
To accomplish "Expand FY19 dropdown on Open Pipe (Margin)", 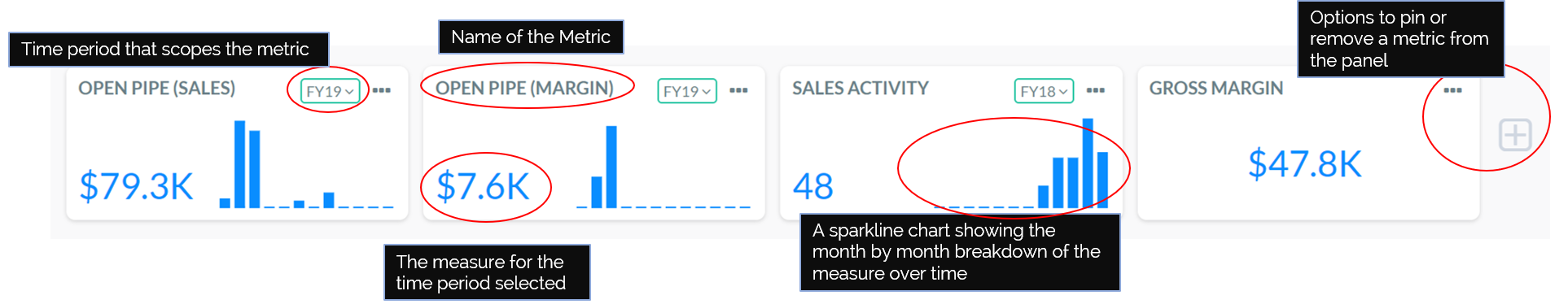I will (687, 91).
